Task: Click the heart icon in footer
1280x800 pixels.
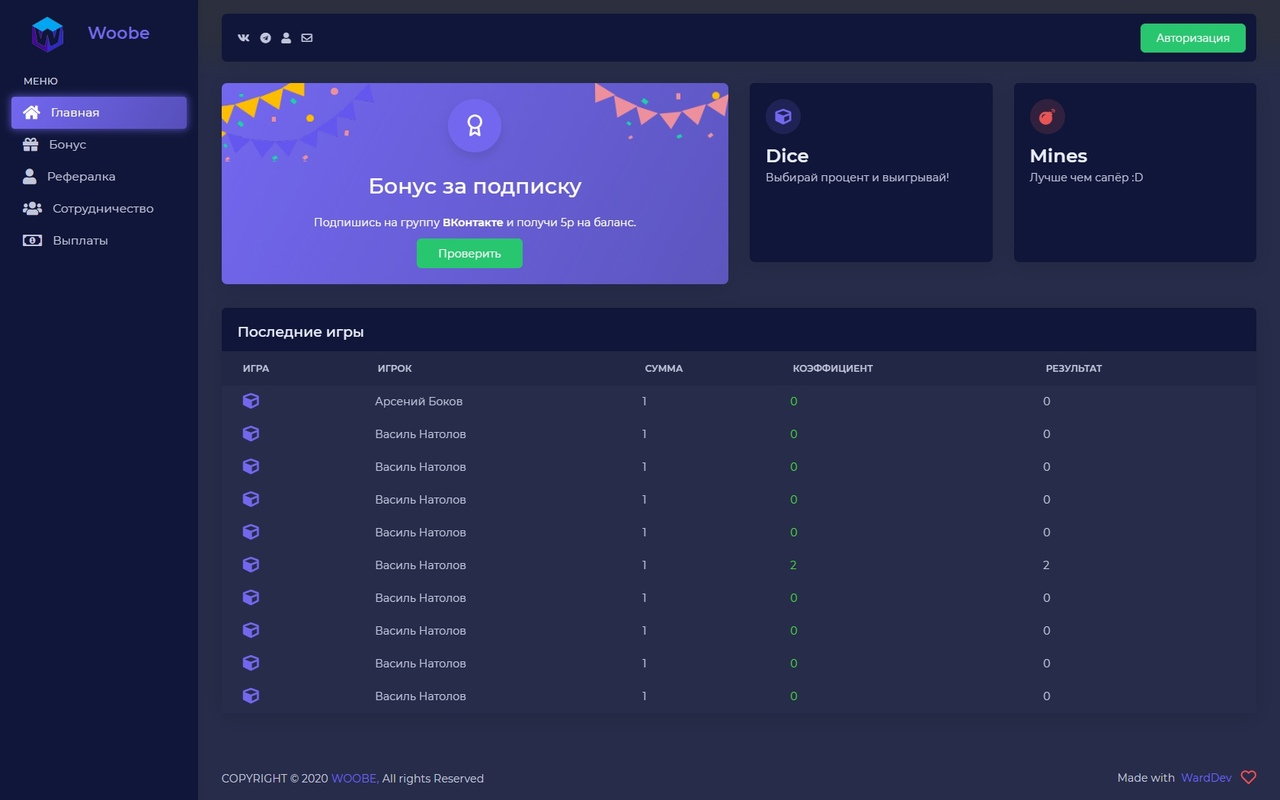Action: pos(1248,778)
